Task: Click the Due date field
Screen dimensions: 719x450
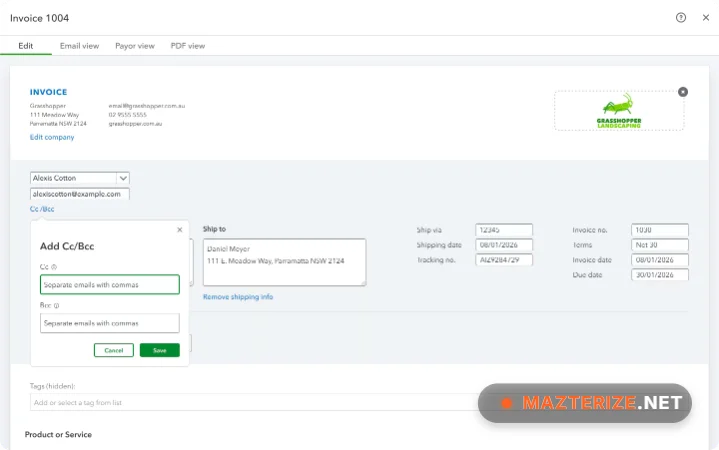Action: pyautogui.click(x=660, y=275)
